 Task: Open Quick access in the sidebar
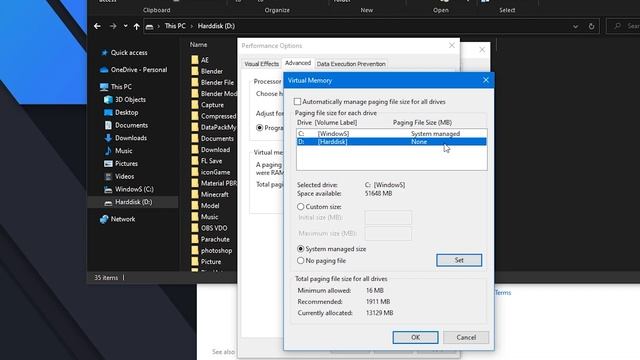click(x=129, y=53)
